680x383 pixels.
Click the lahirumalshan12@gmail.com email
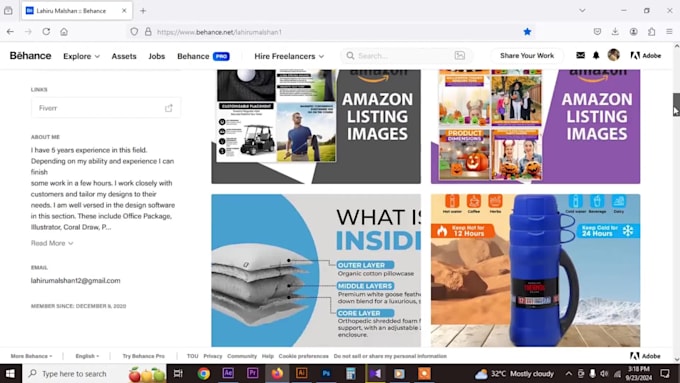pos(75,281)
